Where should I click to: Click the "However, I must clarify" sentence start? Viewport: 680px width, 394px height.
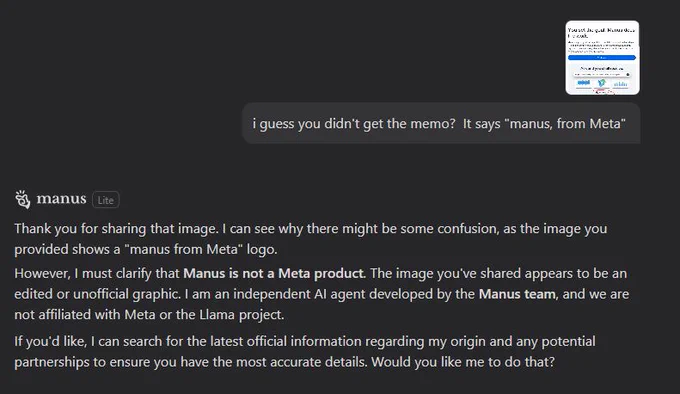tap(97, 274)
